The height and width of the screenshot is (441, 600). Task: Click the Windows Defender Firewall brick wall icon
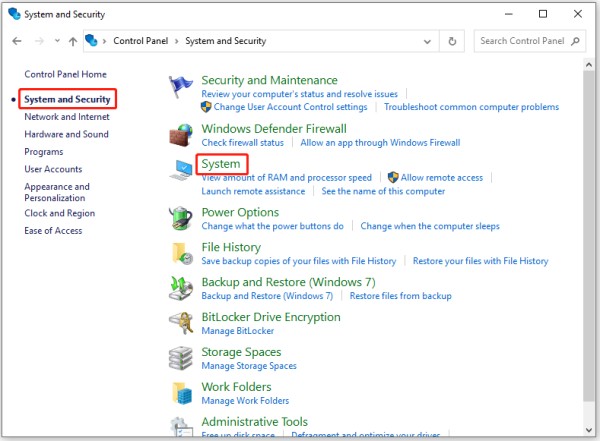(x=181, y=135)
